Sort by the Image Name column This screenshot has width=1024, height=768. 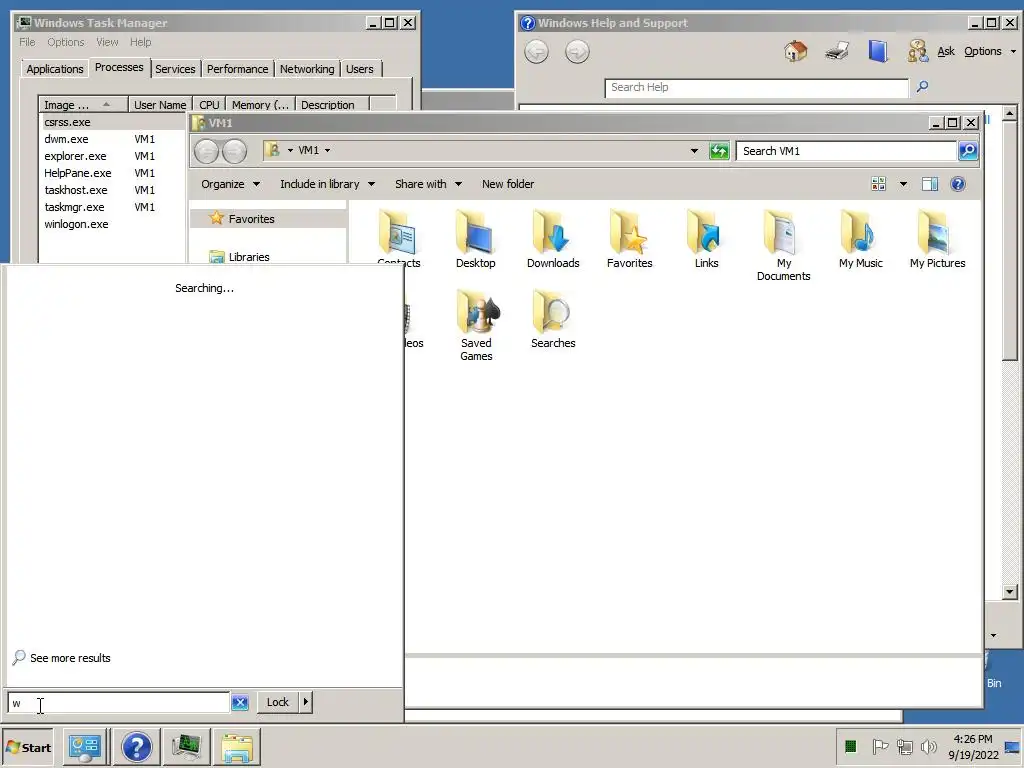tap(82, 104)
